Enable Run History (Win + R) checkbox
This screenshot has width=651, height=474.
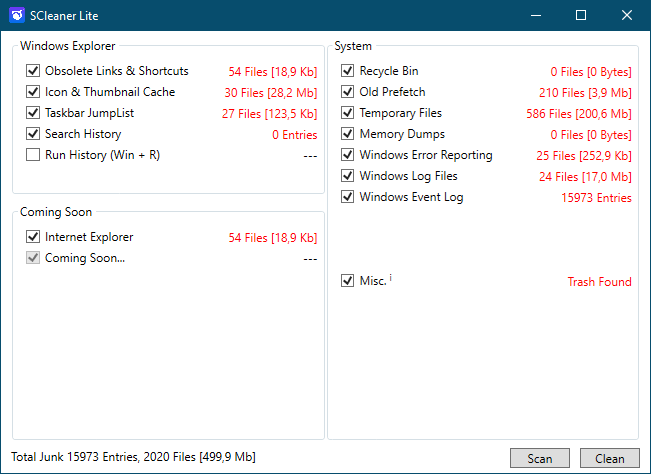[33, 155]
